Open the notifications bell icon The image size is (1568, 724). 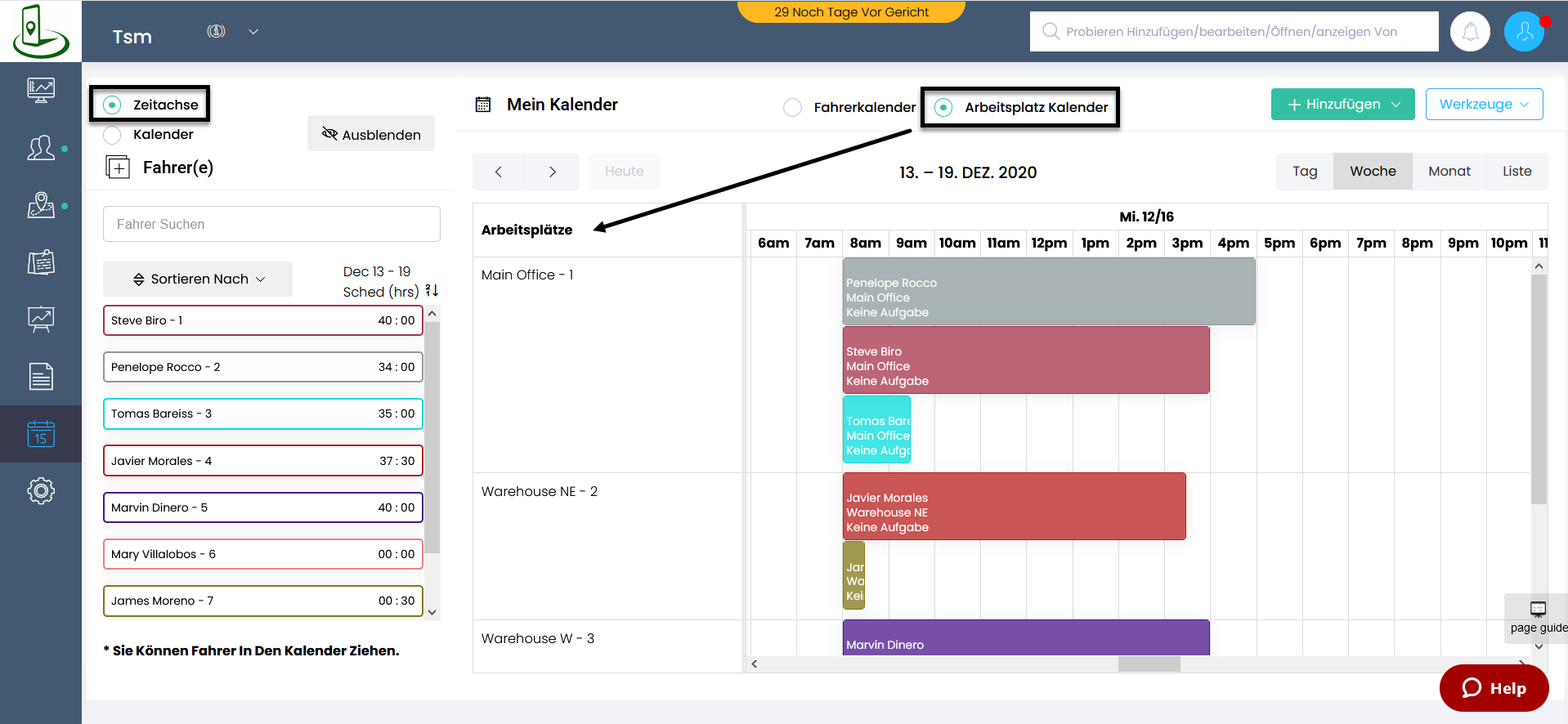pos(1470,32)
